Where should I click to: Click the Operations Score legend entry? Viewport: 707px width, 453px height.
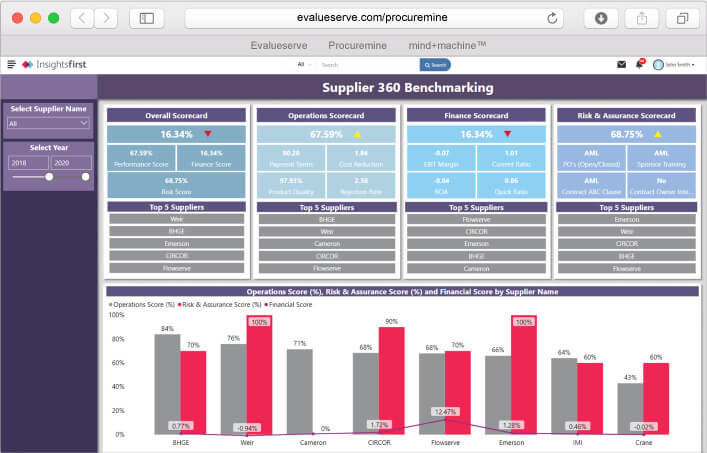pos(142,305)
